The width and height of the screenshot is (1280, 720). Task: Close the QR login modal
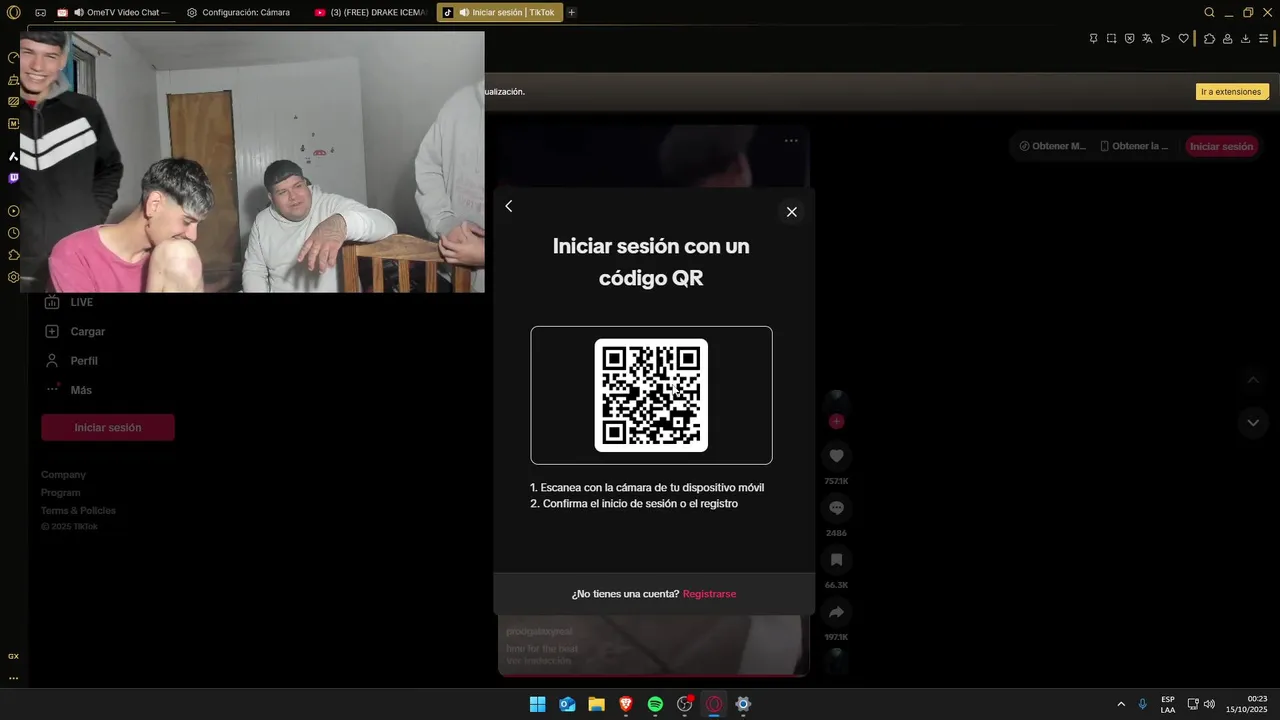click(x=791, y=212)
